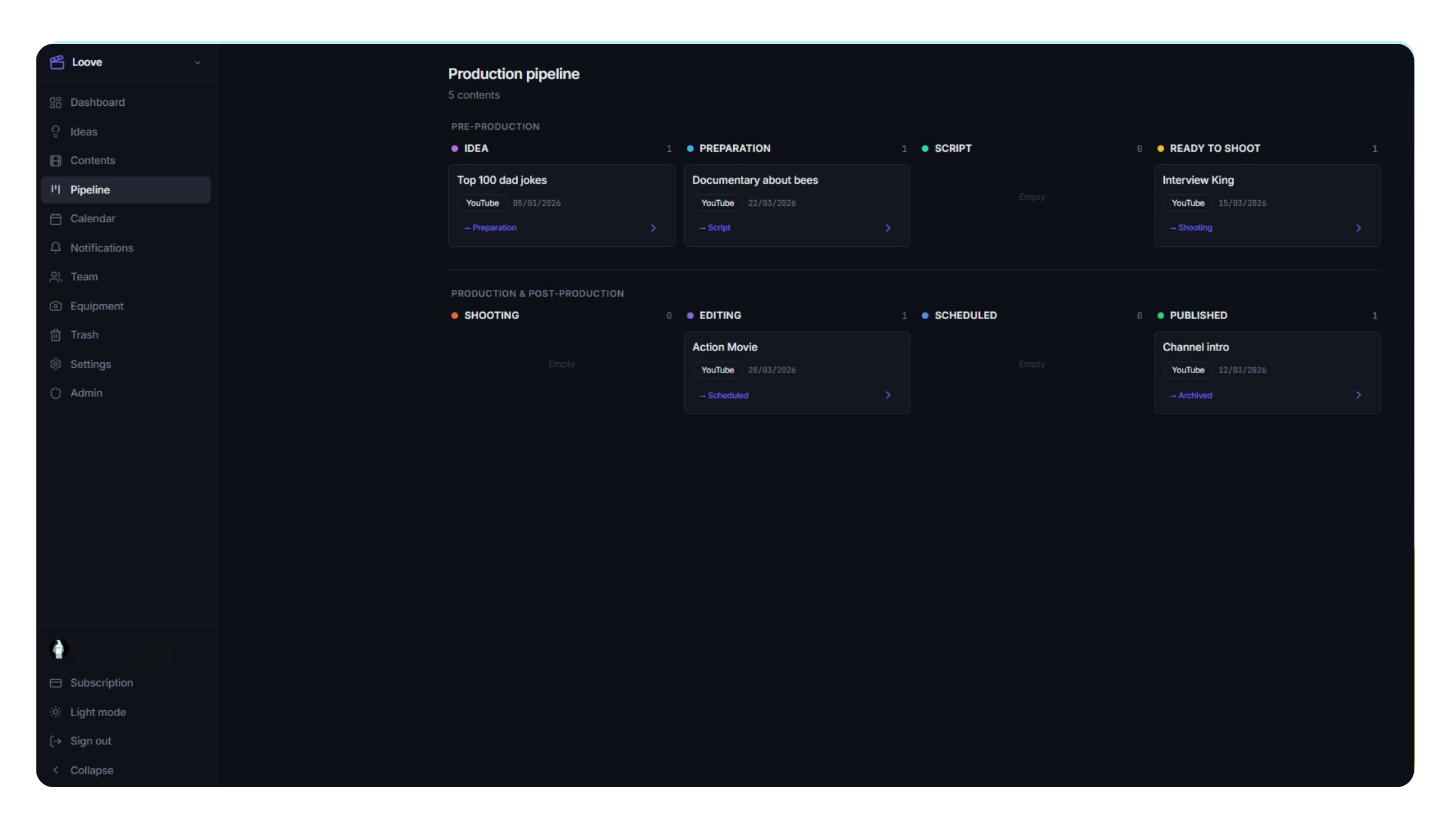Open the Dashboard from the sidebar

coord(98,102)
